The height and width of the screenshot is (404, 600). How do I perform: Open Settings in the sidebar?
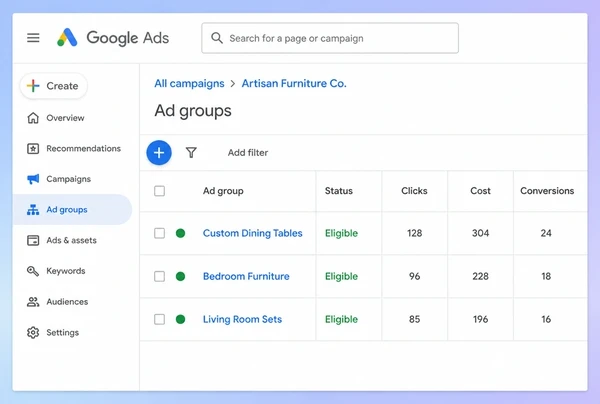(63, 332)
